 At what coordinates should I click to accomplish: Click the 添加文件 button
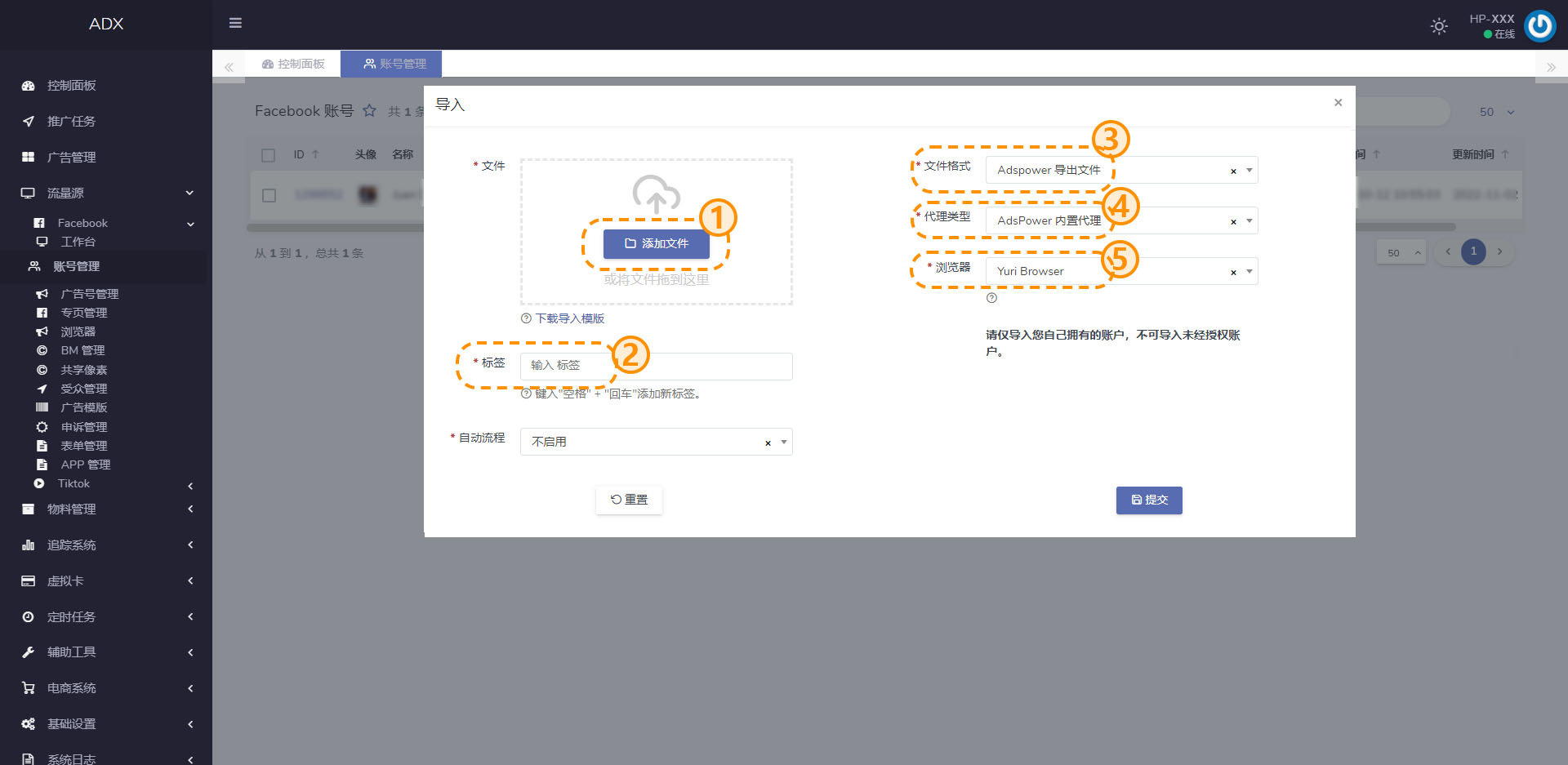(x=656, y=243)
